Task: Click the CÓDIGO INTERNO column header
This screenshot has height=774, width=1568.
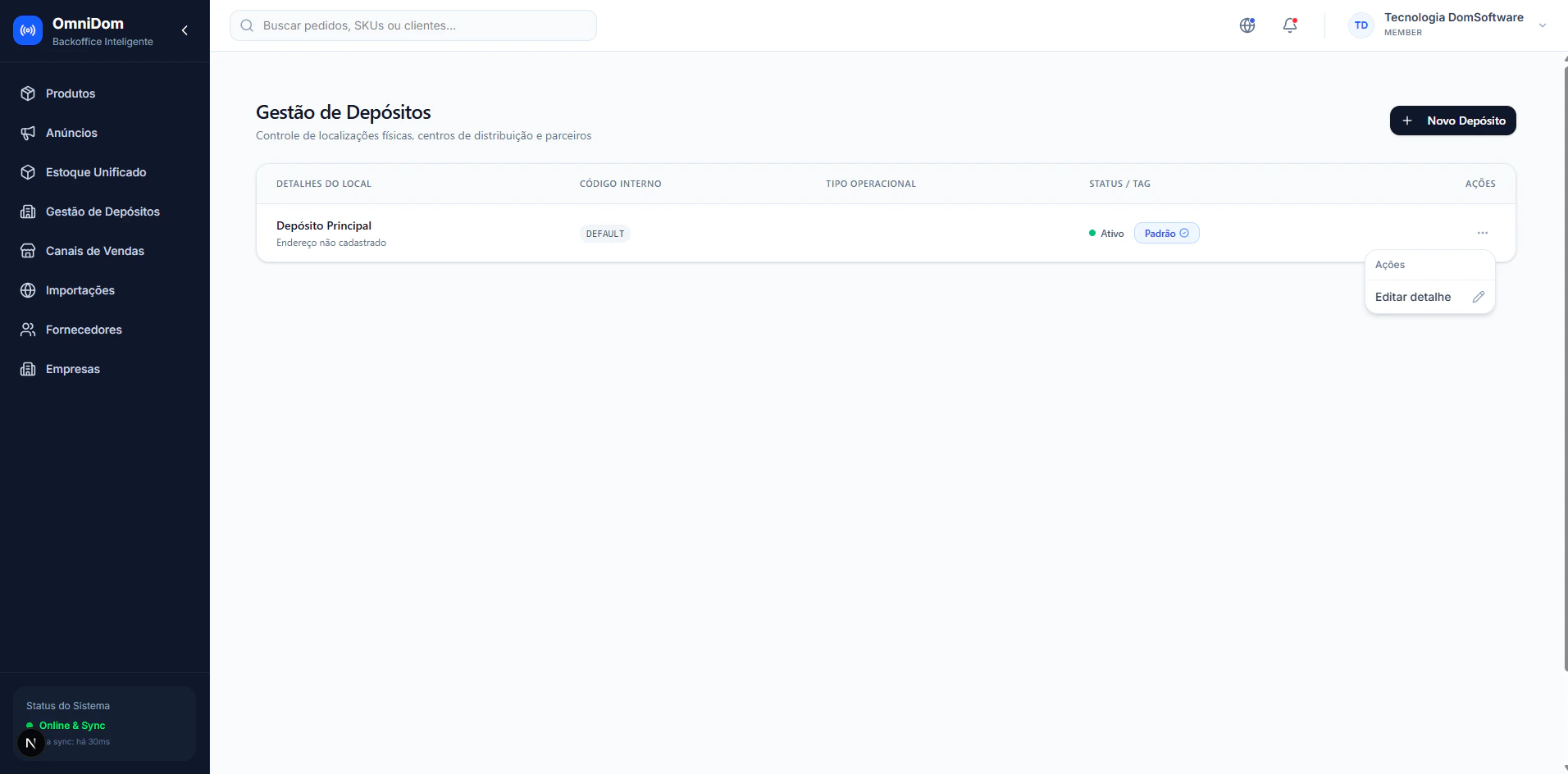Action: (621, 184)
